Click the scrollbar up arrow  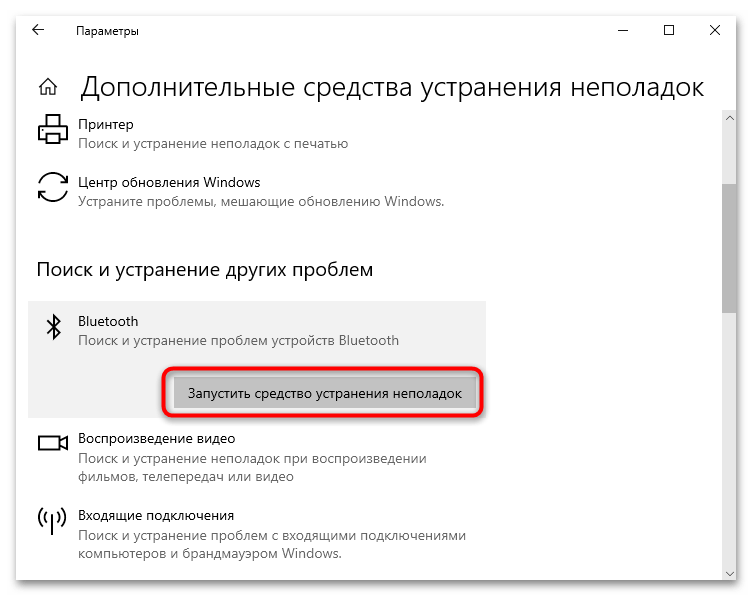point(729,118)
